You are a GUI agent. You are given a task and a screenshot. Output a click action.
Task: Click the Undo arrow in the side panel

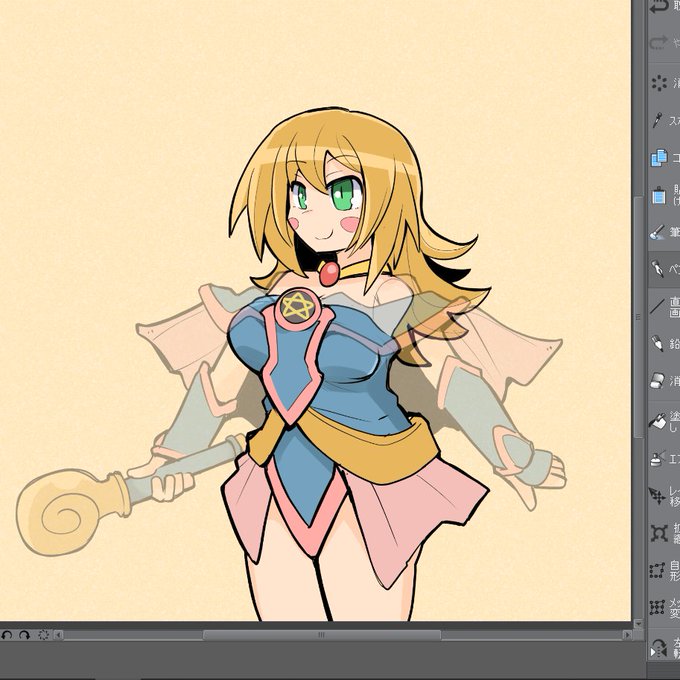pos(659,6)
